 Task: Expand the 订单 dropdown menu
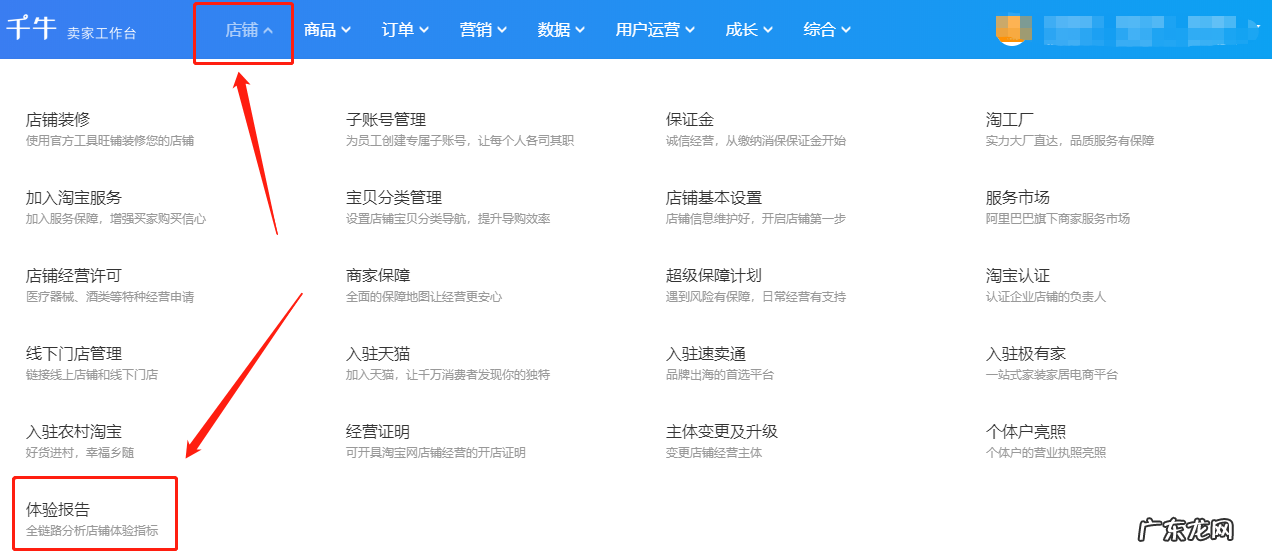pos(405,30)
